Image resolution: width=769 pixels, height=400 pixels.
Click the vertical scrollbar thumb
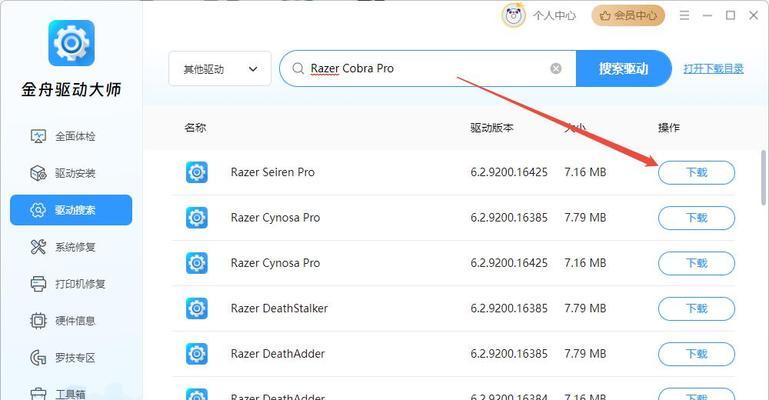pyautogui.click(x=763, y=177)
